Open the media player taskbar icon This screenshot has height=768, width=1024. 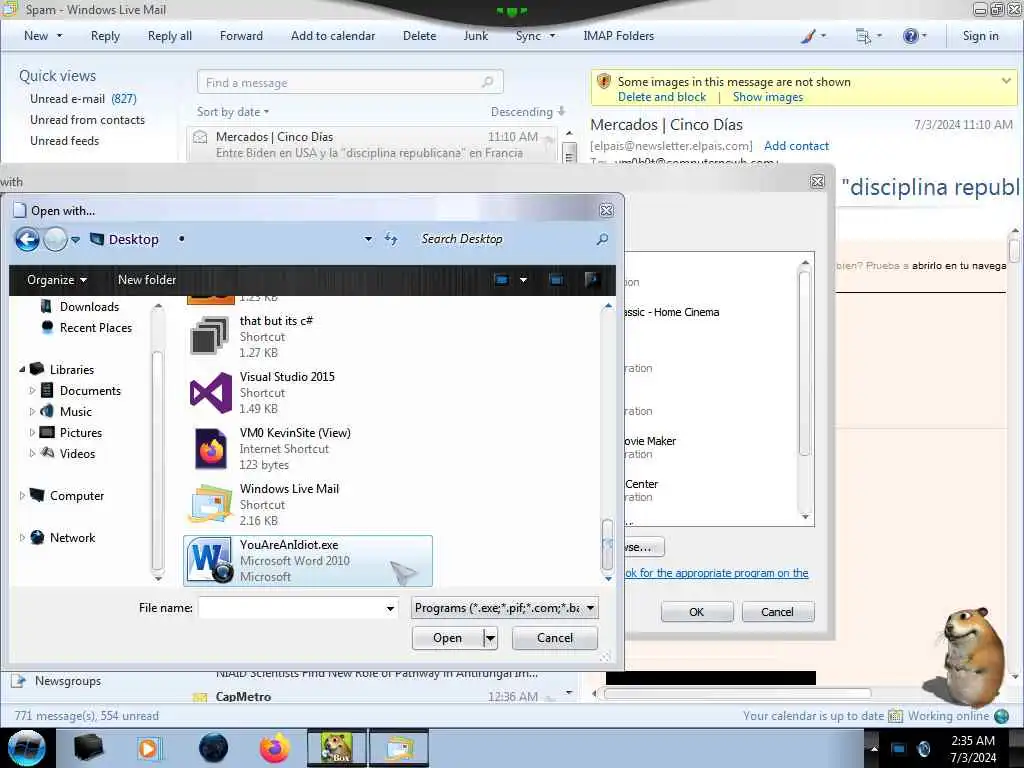click(x=148, y=748)
